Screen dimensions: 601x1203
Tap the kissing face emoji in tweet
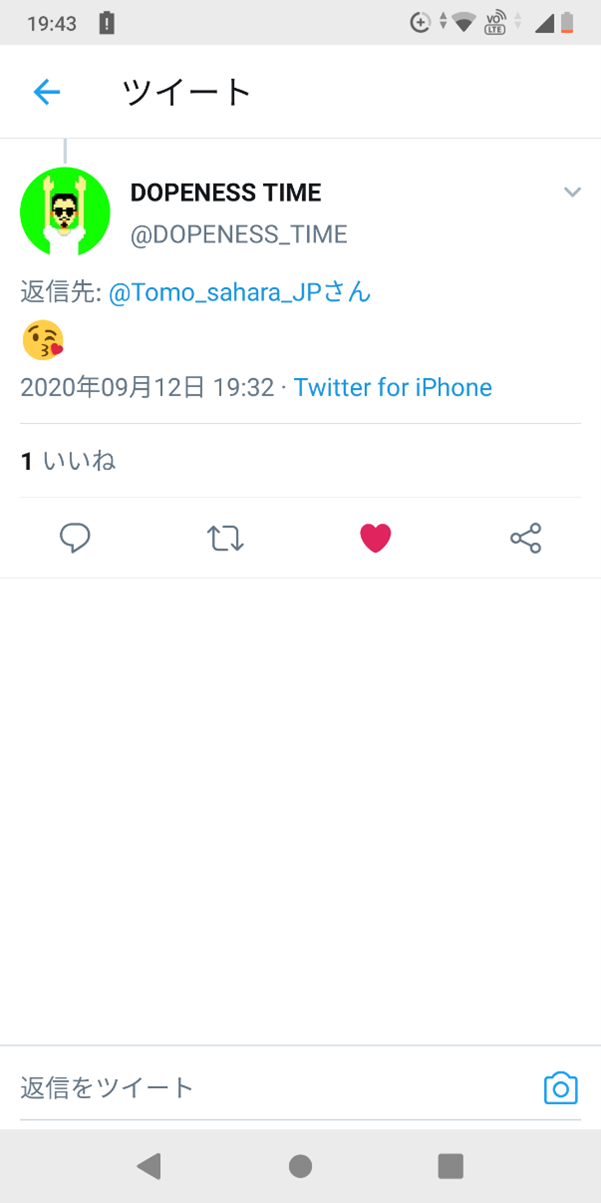(x=43, y=340)
